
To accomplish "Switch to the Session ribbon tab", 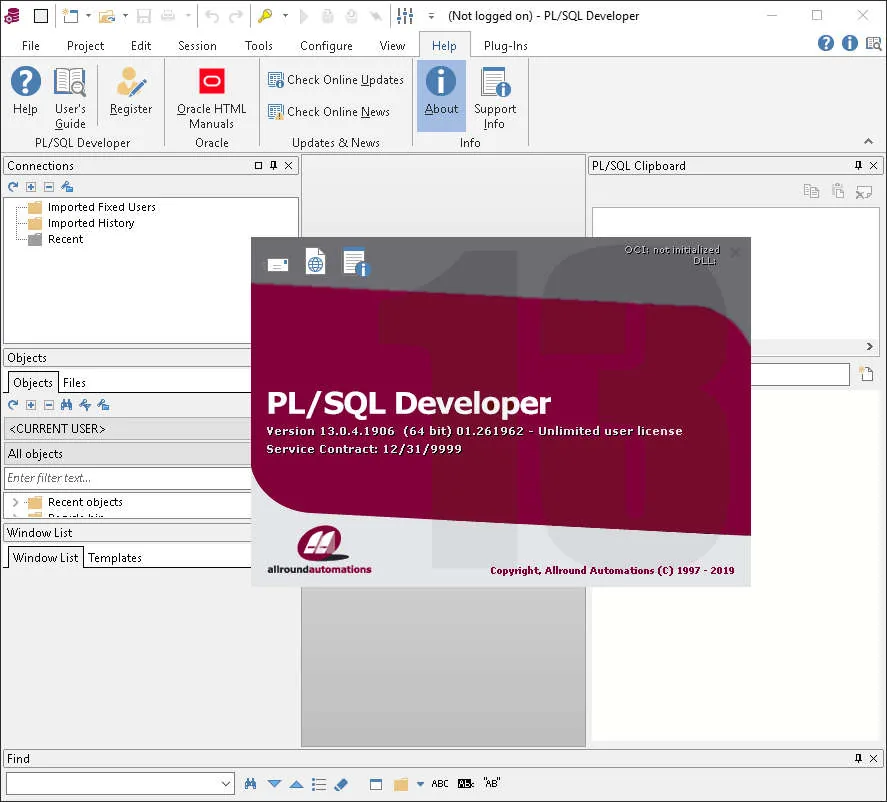I will 197,46.
